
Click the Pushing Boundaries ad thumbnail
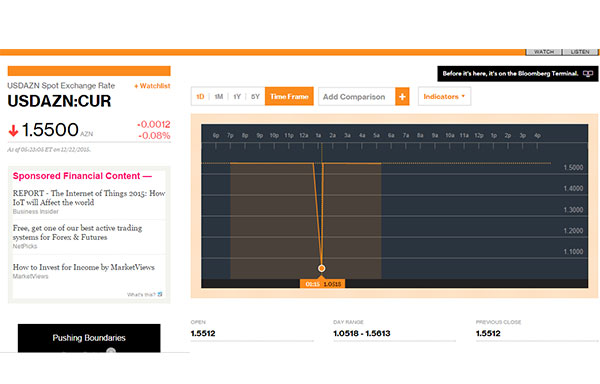[89, 338]
